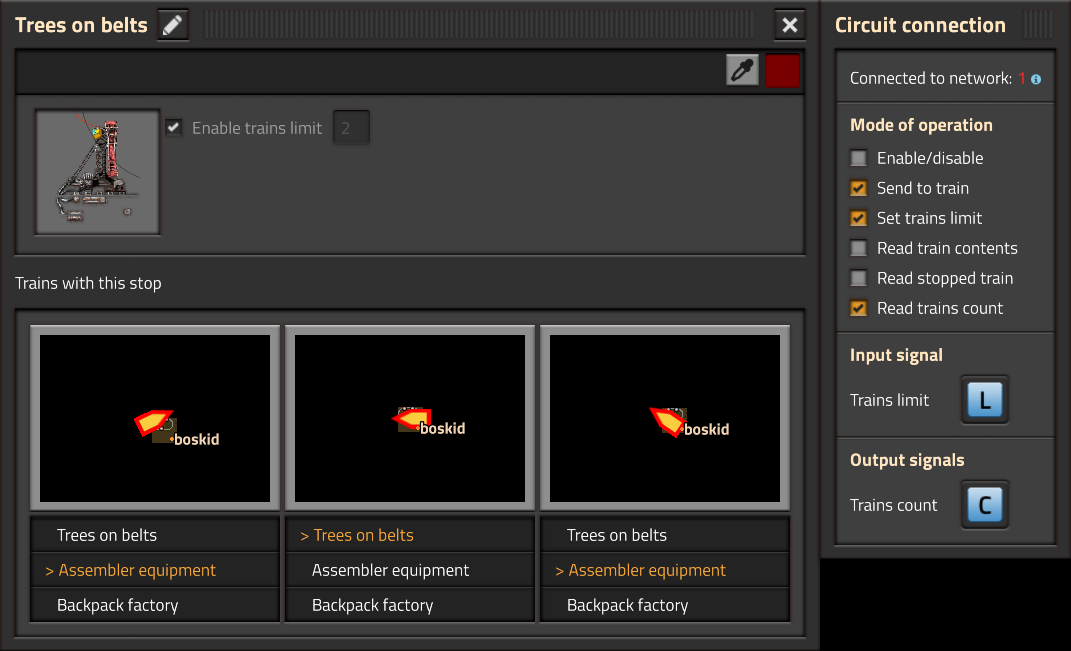Toggle the Enable trains limit checkbox
This screenshot has height=651, width=1071.
pyautogui.click(x=174, y=128)
